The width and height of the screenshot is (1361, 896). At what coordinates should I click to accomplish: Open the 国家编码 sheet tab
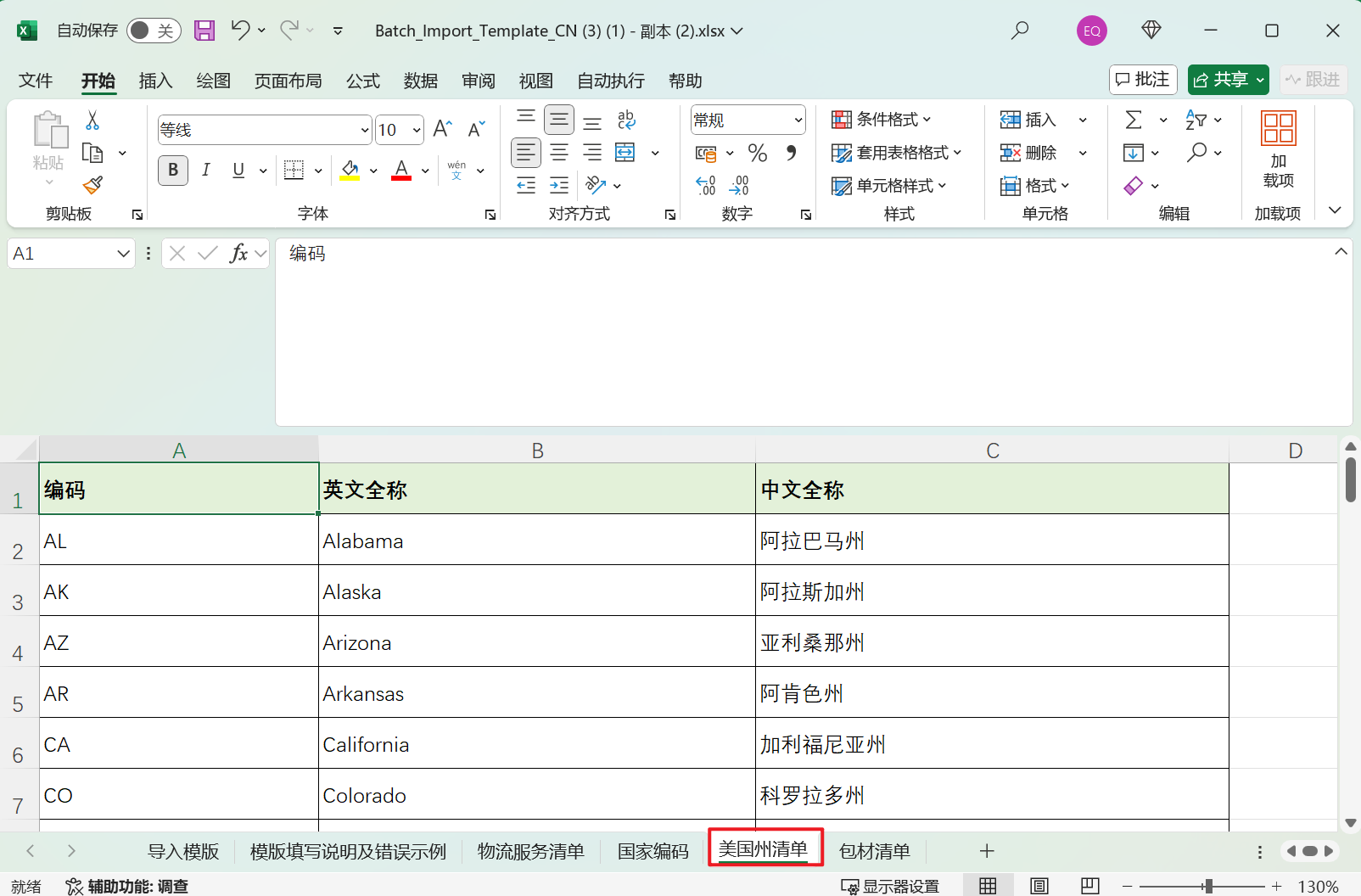[x=653, y=851]
